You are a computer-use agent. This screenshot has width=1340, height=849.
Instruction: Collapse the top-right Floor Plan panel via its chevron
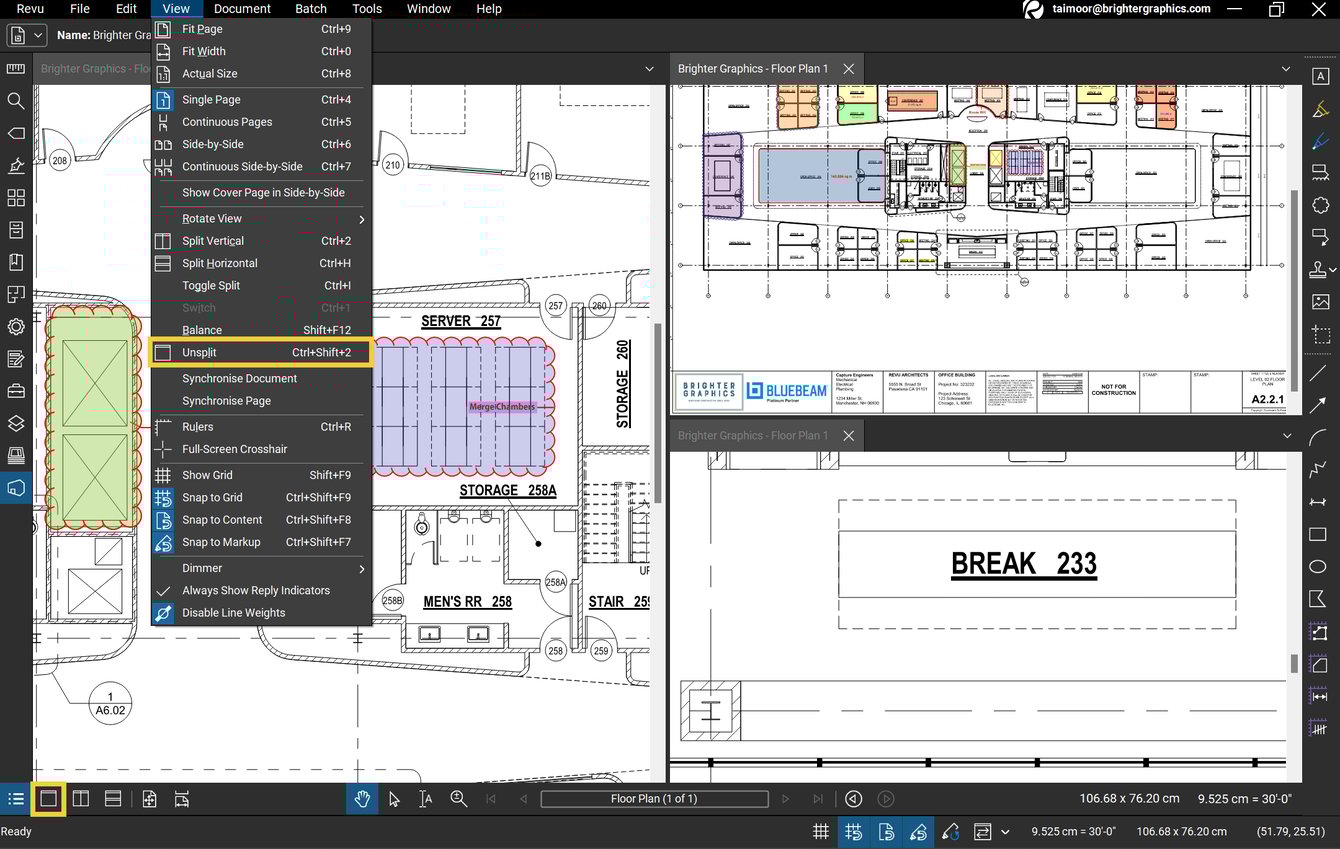1286,68
